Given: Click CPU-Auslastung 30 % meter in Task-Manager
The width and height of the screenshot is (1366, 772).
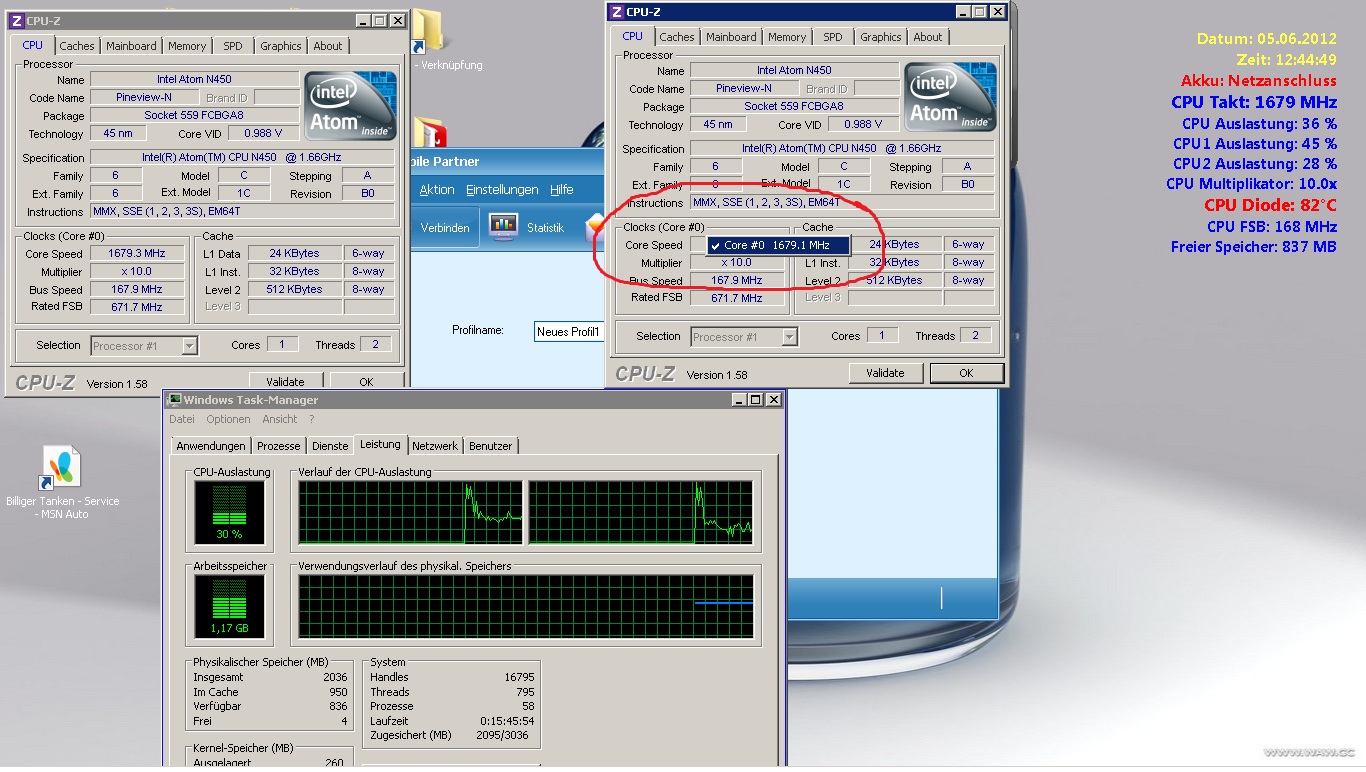Looking at the screenshot, I should click(x=229, y=513).
